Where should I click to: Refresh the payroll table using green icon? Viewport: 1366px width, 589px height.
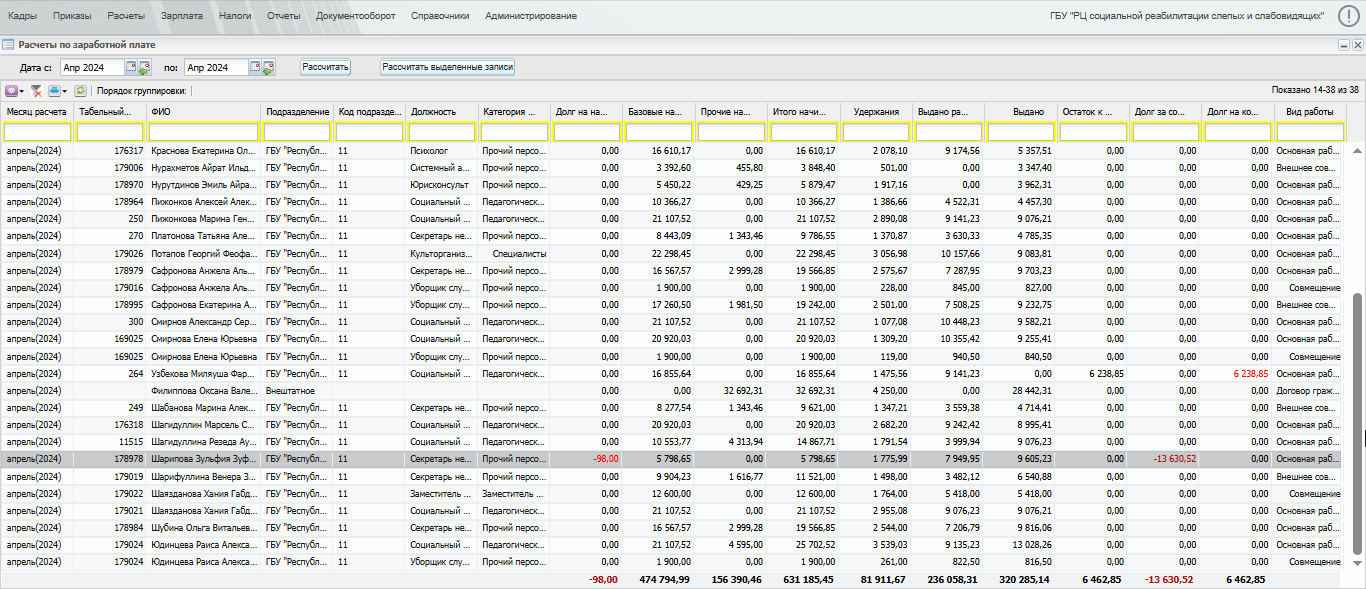[x=80, y=90]
